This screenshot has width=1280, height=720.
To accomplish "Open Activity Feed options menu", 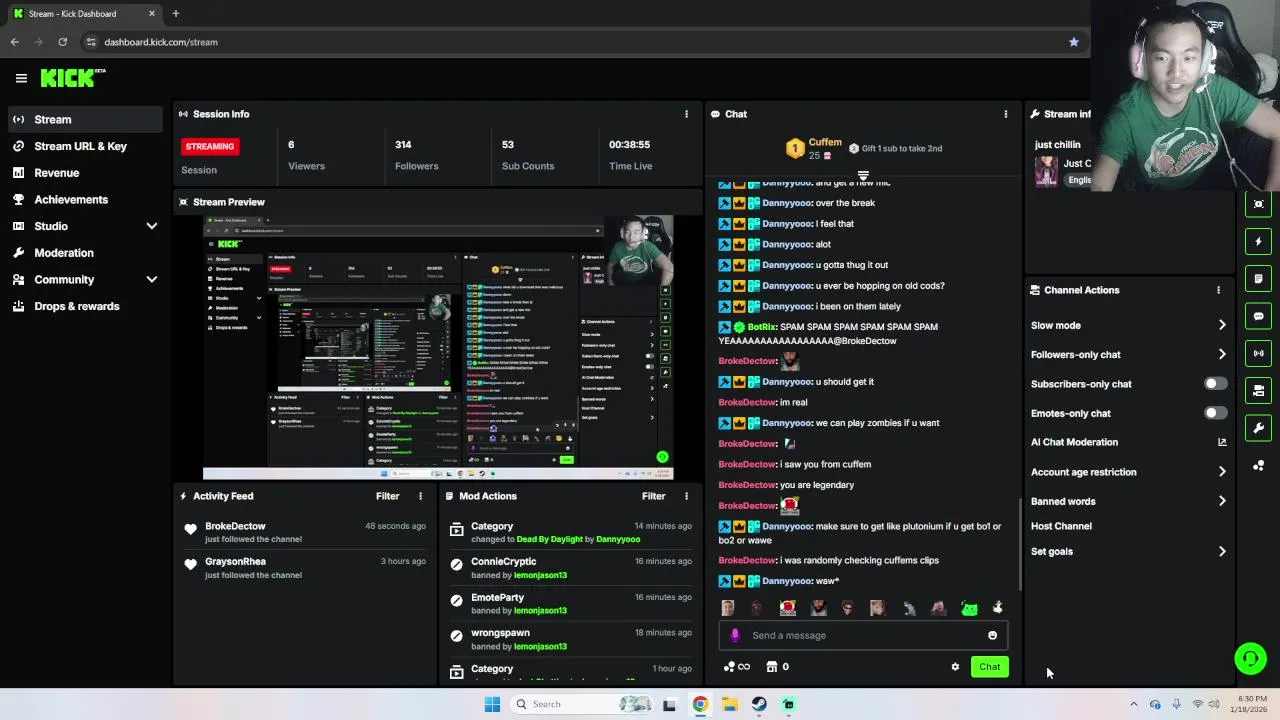I will [420, 496].
